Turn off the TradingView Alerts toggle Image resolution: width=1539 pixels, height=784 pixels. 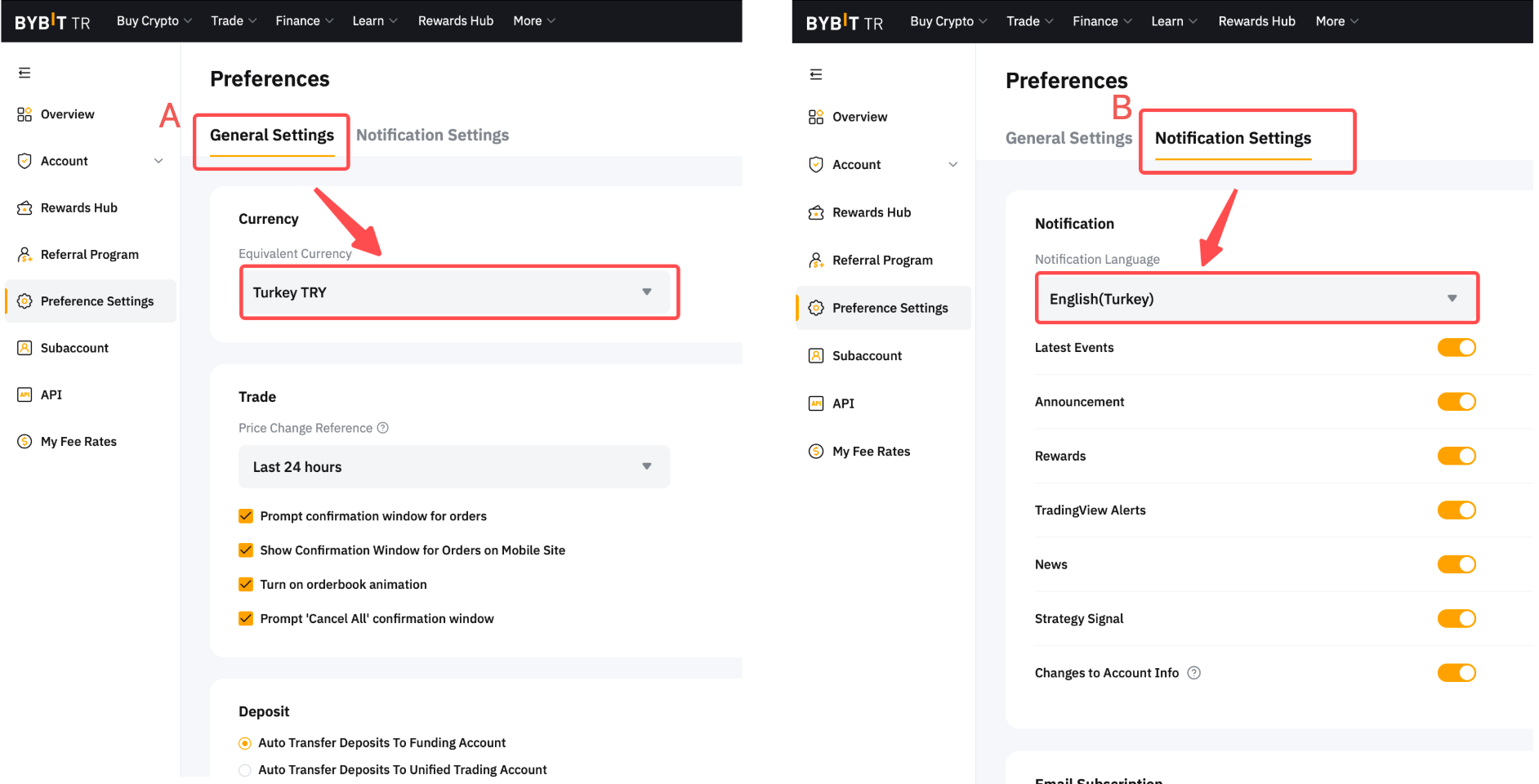click(x=1456, y=510)
